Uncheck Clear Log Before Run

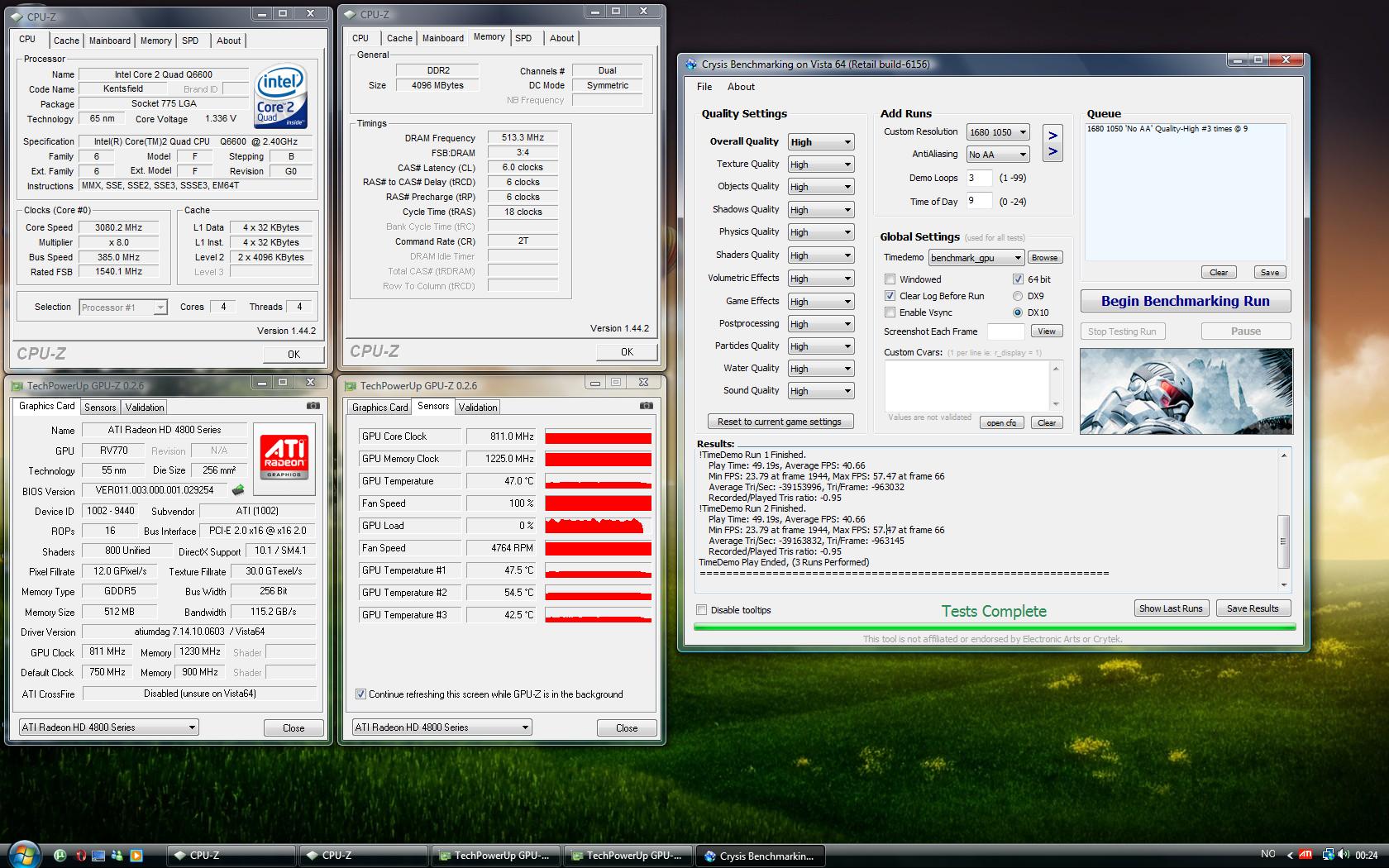point(890,296)
